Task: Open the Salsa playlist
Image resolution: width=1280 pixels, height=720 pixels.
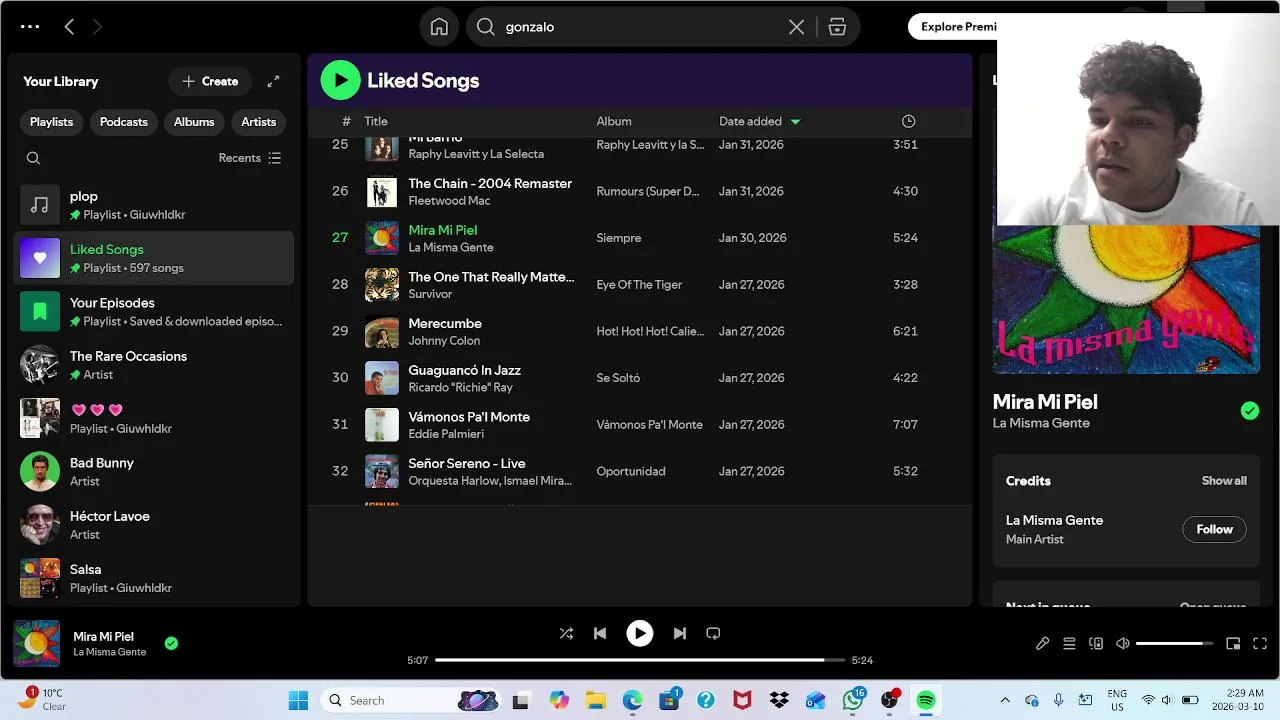Action: pyautogui.click(x=154, y=578)
